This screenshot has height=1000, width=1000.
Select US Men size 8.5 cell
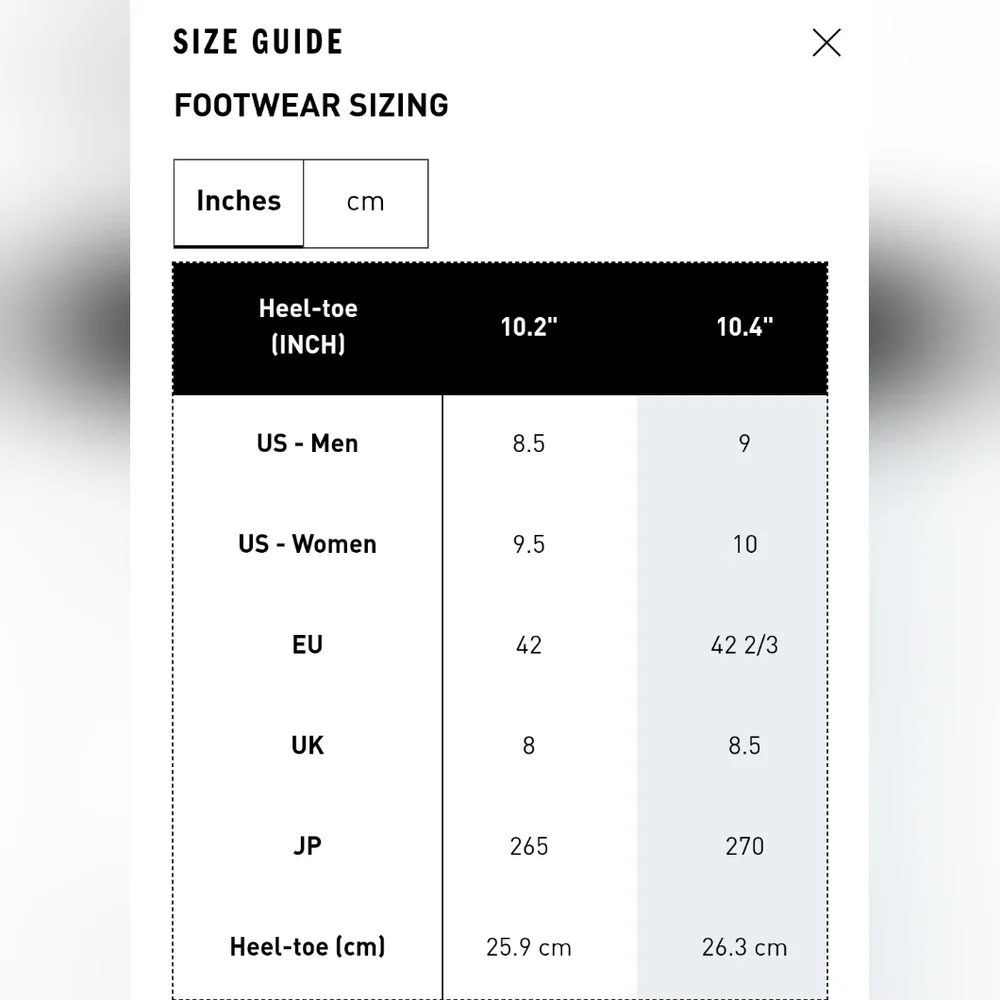pos(529,443)
